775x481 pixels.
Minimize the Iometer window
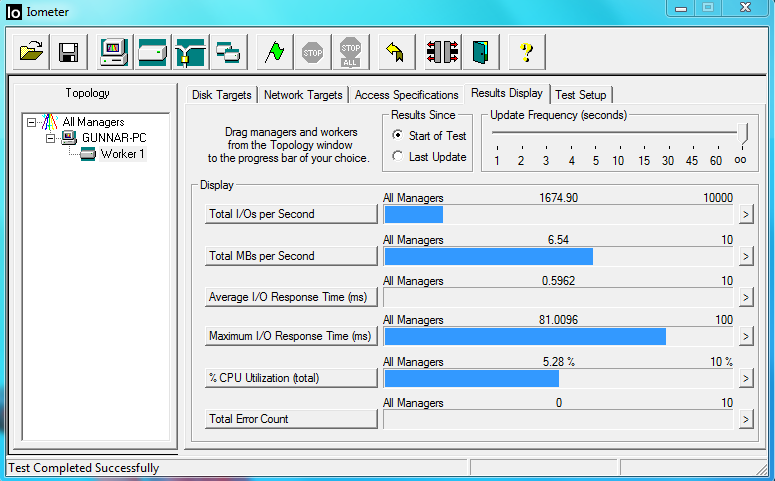pyautogui.click(x=681, y=8)
